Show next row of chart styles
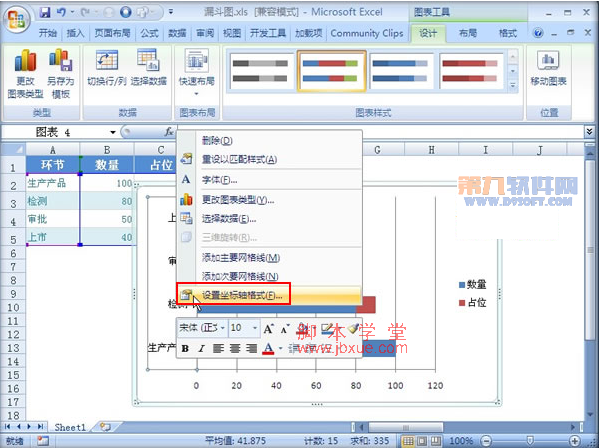 point(513,71)
